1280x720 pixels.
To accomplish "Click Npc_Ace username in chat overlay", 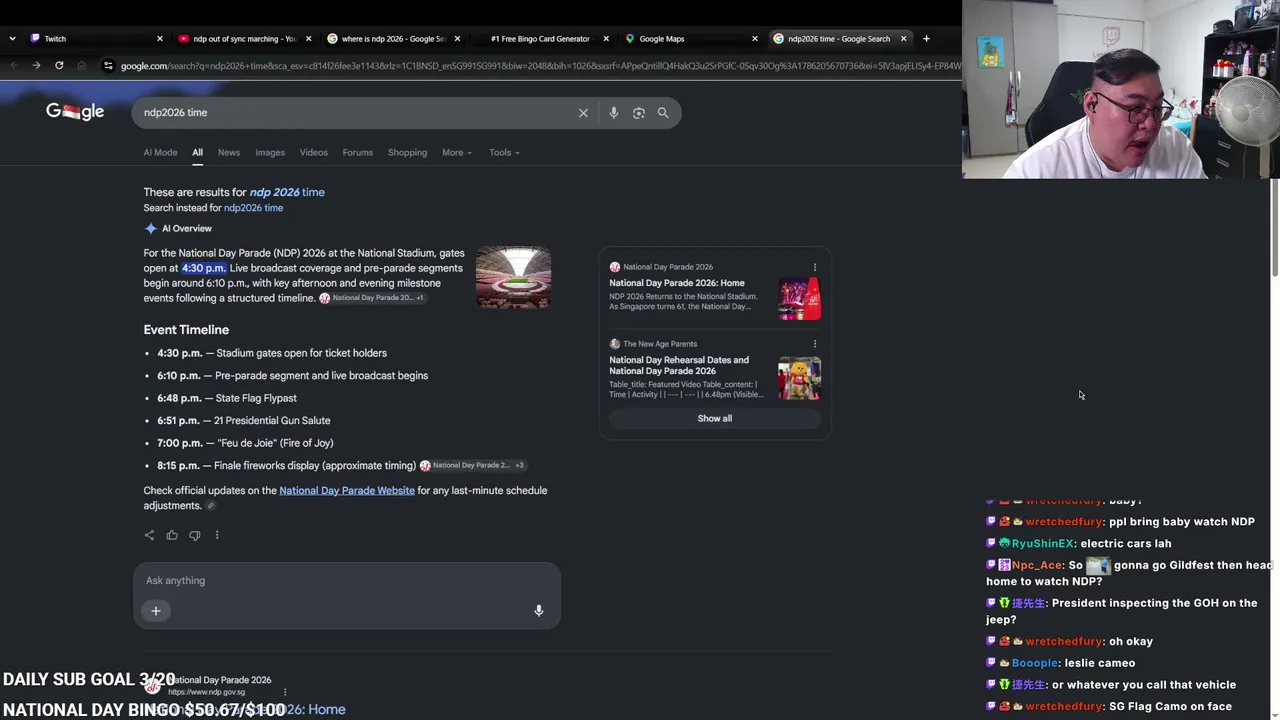I will point(1036,566).
